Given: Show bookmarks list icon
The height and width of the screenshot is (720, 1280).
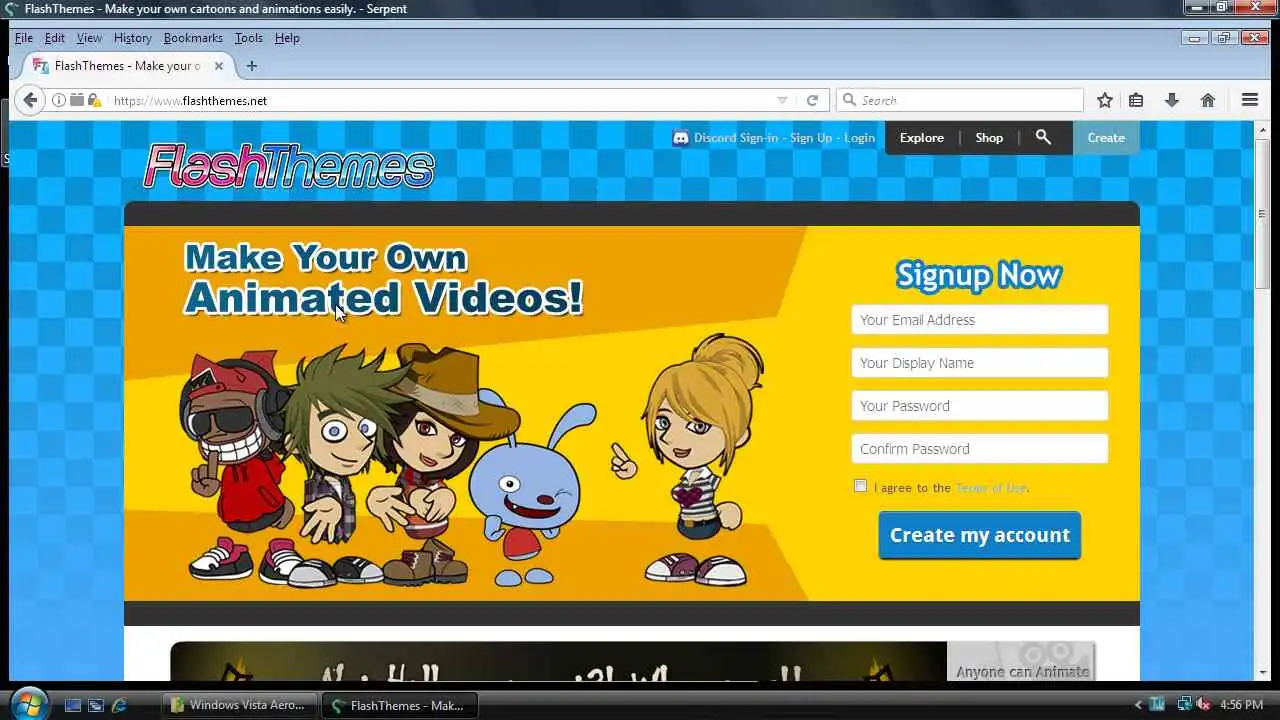Looking at the screenshot, I should point(1136,100).
